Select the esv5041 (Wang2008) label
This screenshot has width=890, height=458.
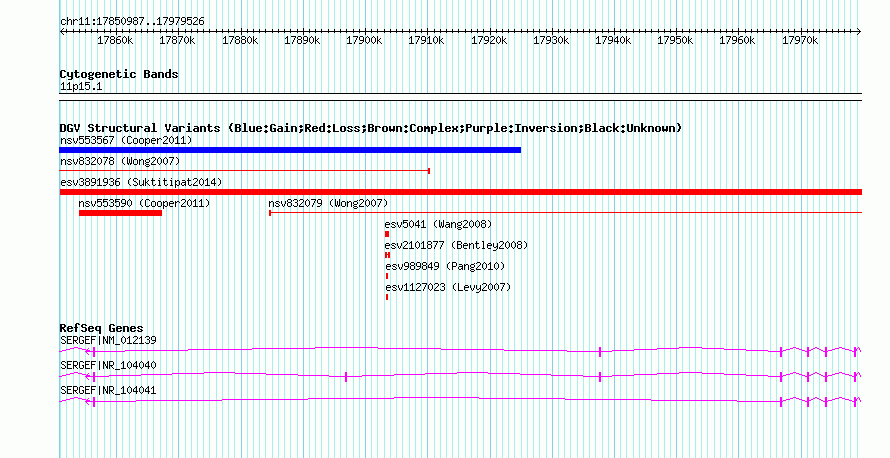click(x=438, y=224)
